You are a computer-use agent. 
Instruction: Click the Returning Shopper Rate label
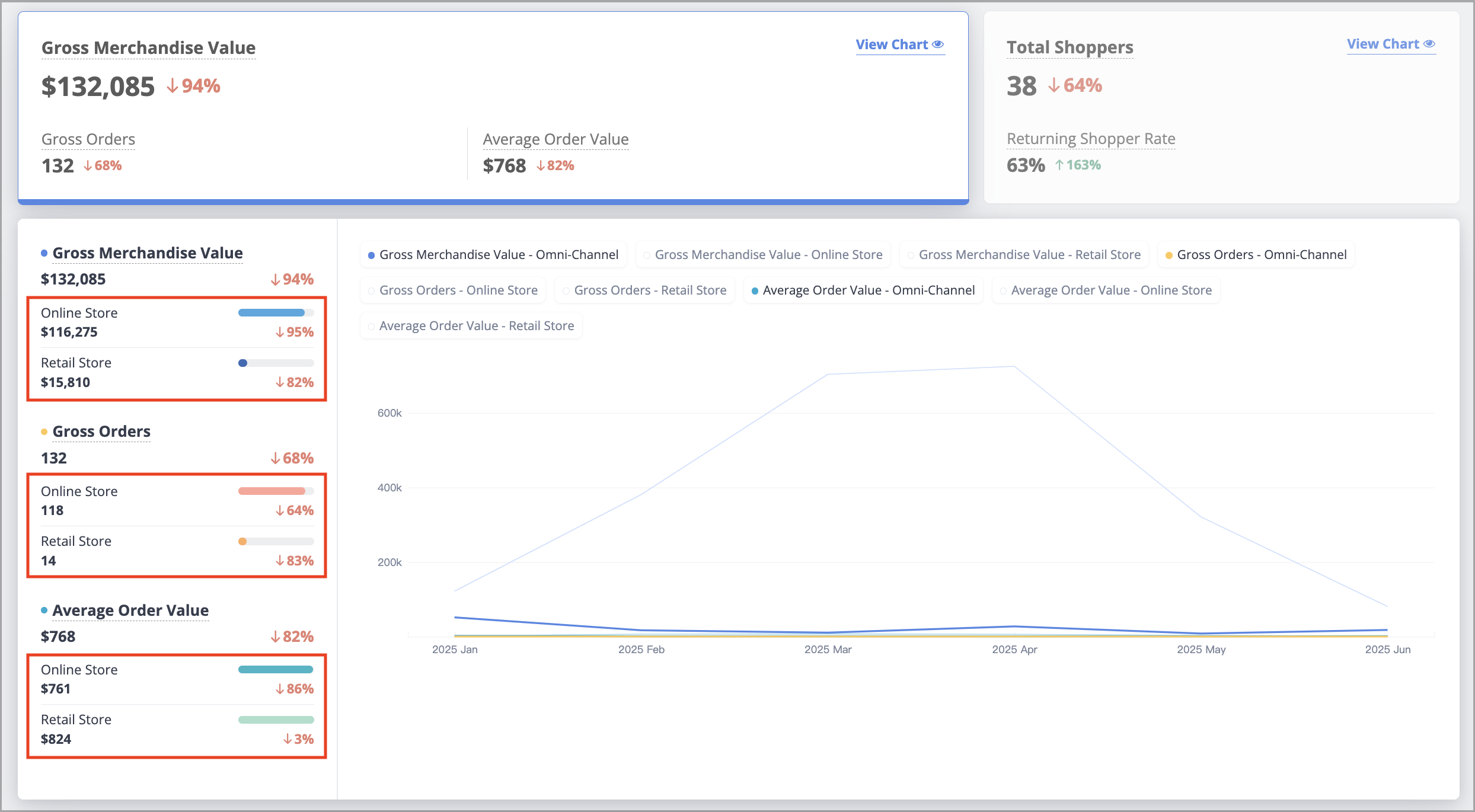click(x=1091, y=139)
